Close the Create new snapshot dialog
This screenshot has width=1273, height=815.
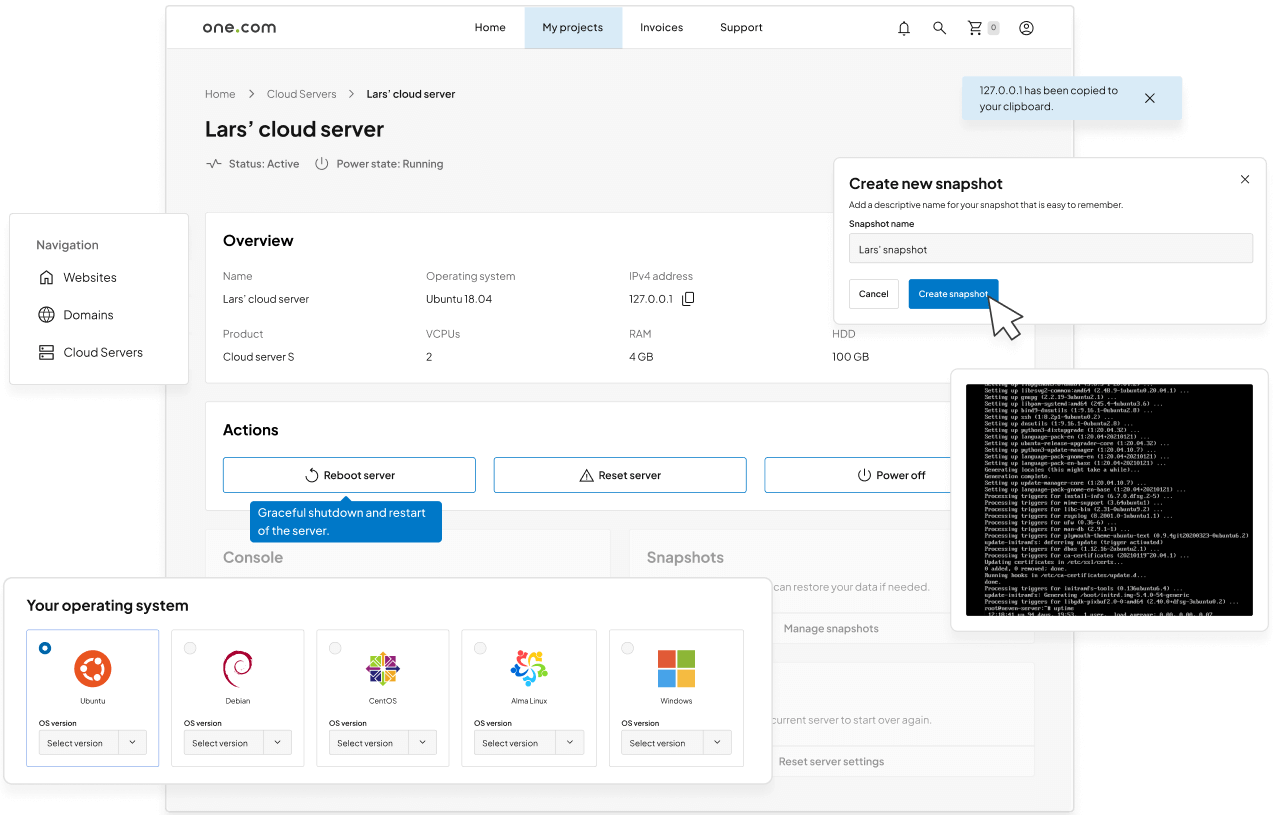(x=1245, y=179)
